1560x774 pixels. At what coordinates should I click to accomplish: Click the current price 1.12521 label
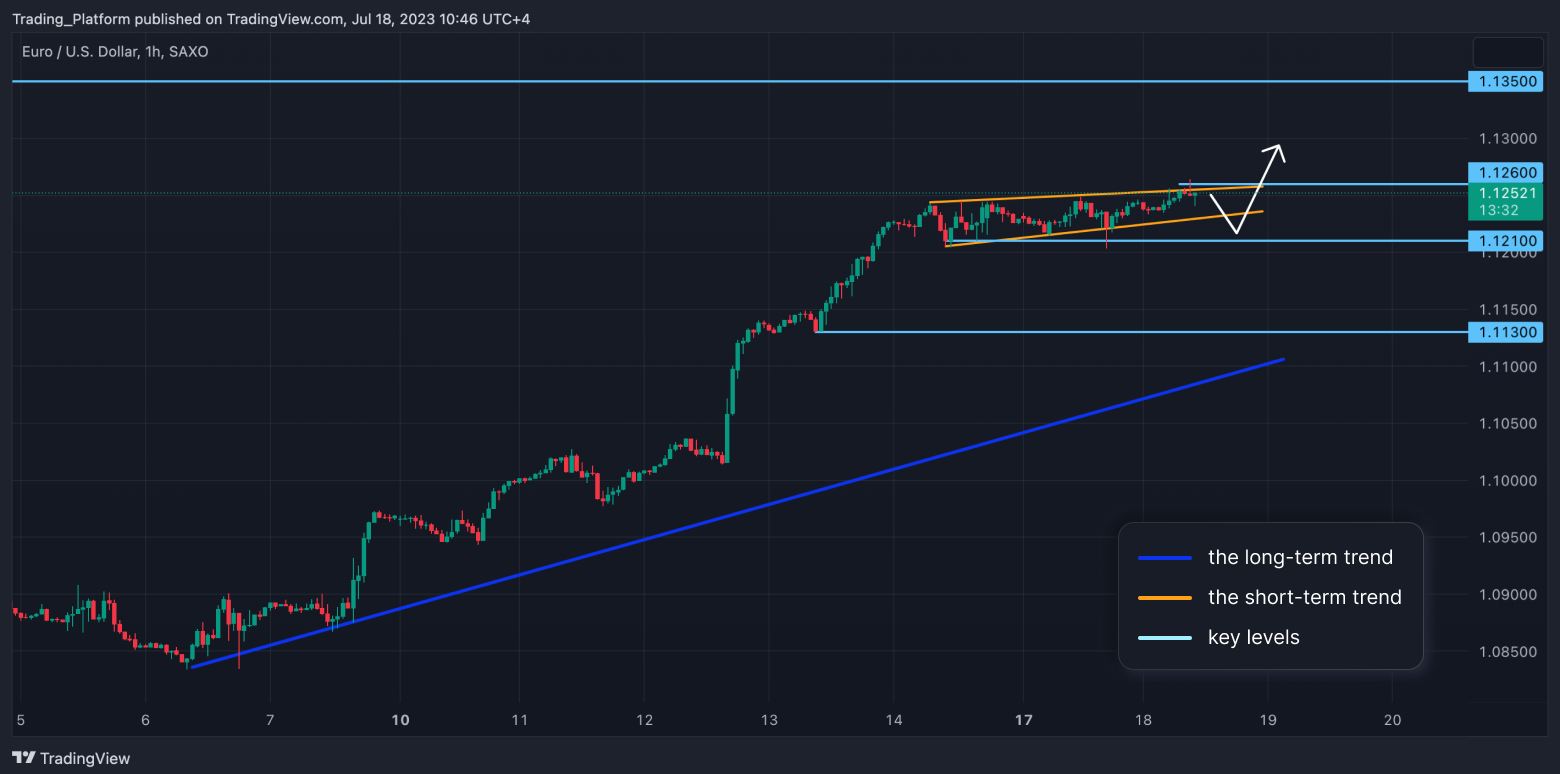click(x=1505, y=193)
